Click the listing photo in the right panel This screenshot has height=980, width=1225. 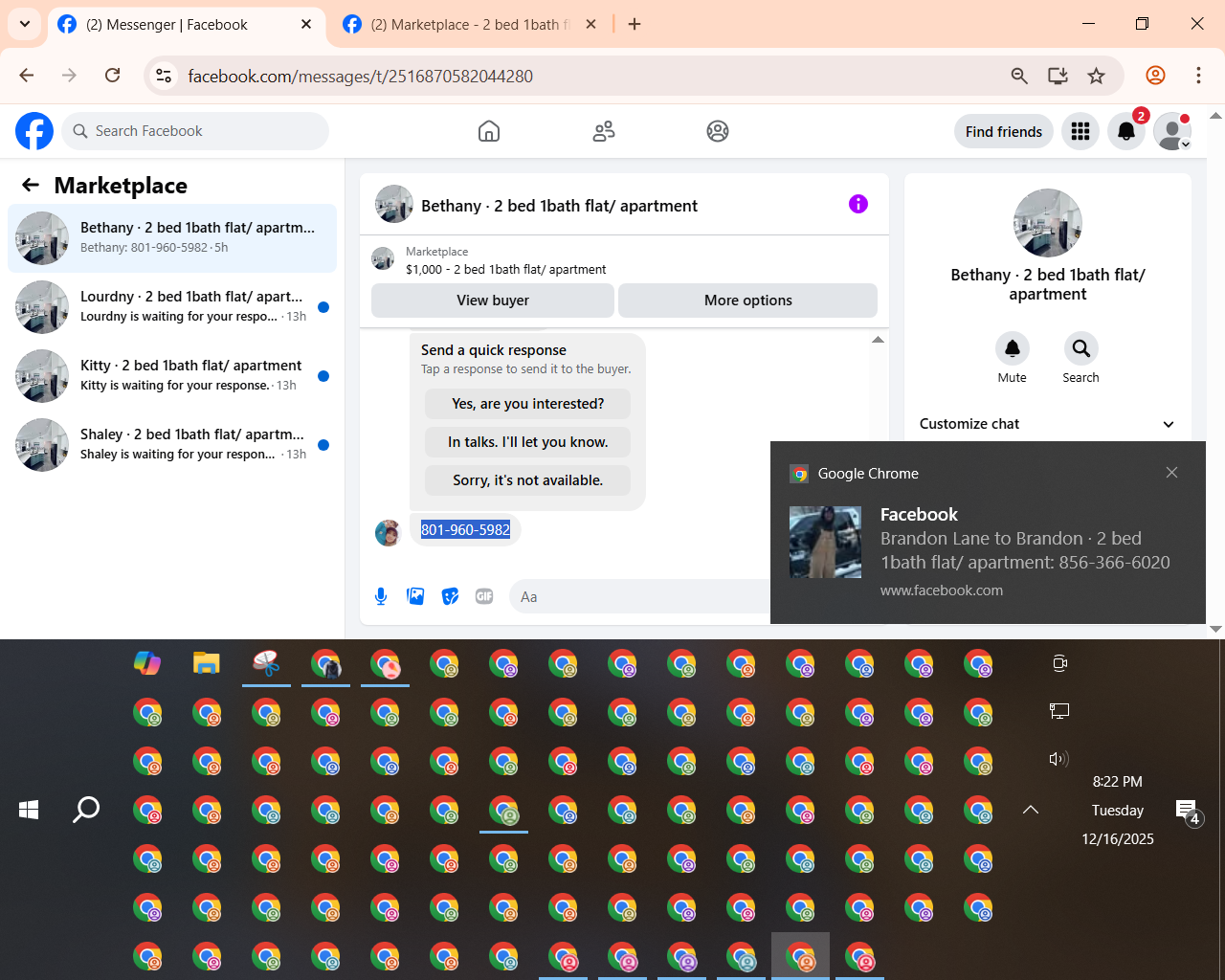(x=1048, y=223)
